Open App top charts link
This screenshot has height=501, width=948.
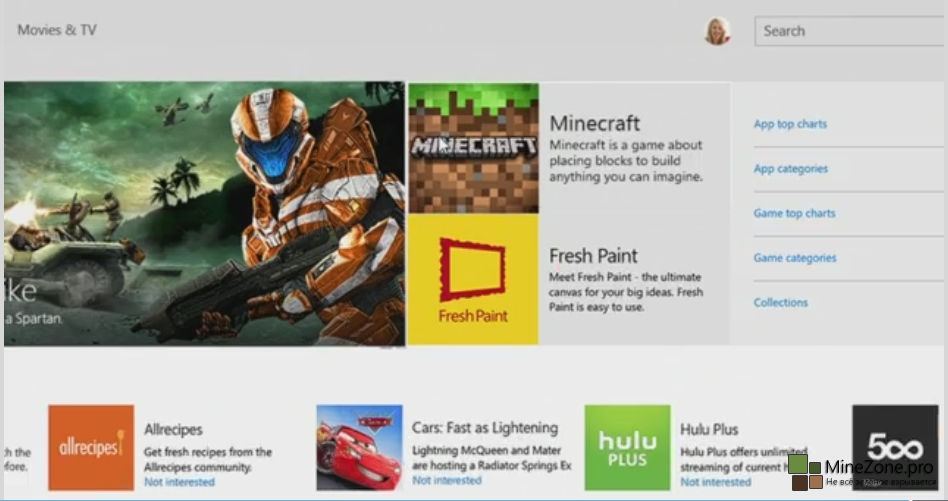click(x=790, y=124)
